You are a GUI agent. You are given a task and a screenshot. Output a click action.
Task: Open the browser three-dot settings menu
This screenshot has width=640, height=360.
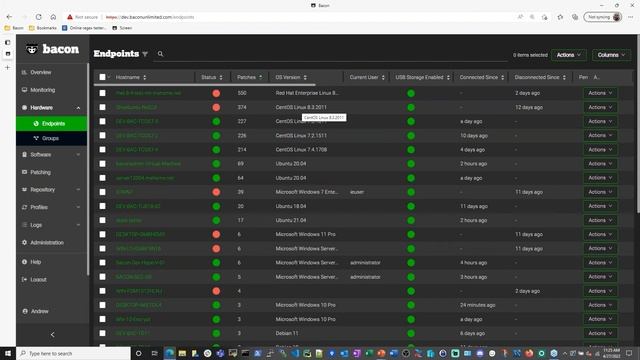(x=631, y=17)
